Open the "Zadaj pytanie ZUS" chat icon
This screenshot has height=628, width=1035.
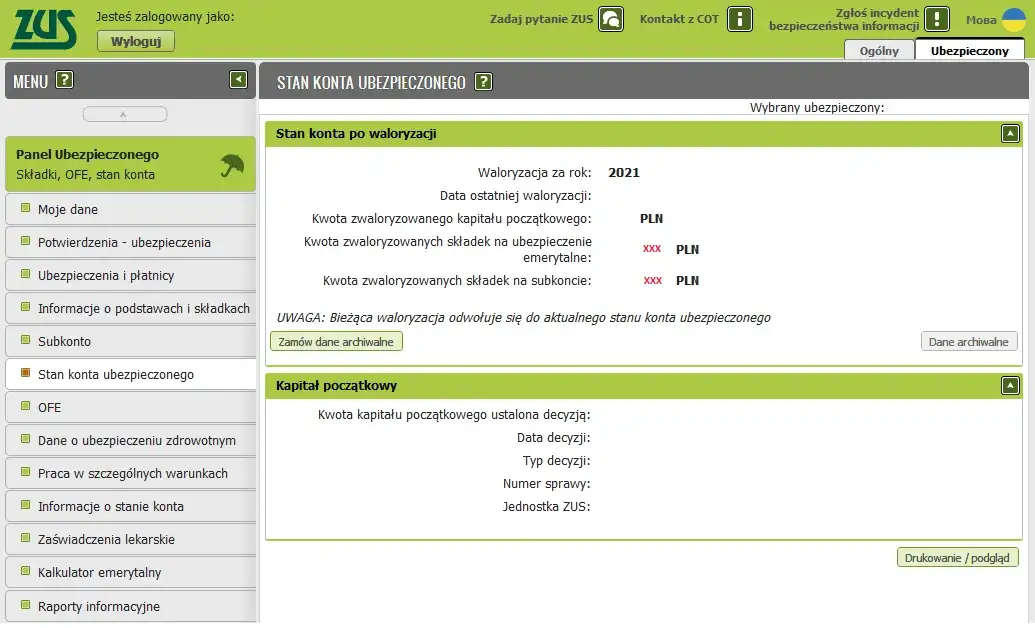click(609, 18)
